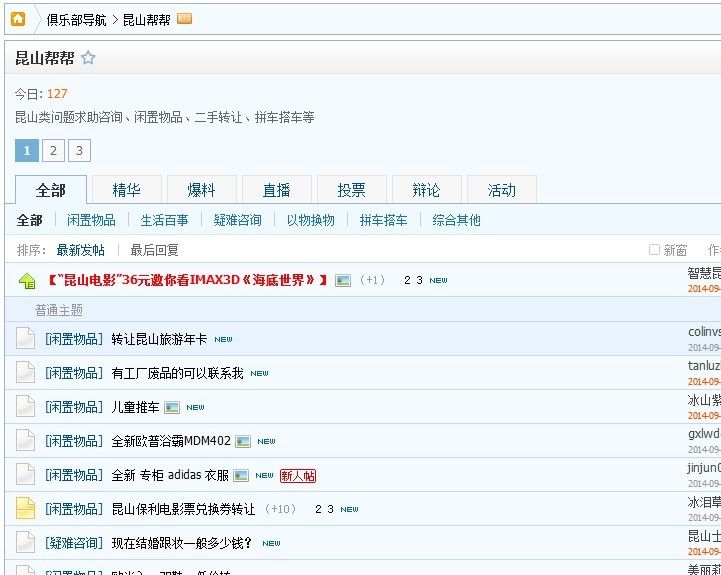This screenshot has width=721, height=575.
Task: Click the green up-arrow pinned thread icon
Action: coord(27,281)
